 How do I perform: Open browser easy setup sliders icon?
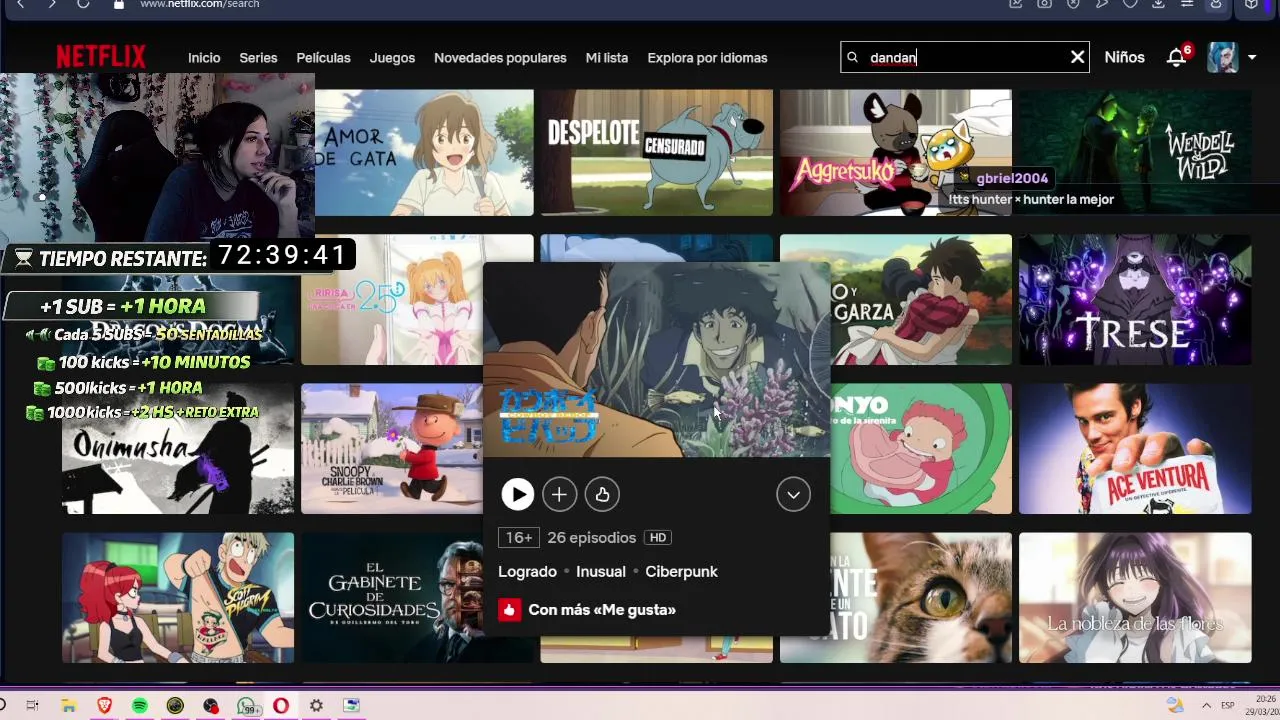coord(1187,4)
